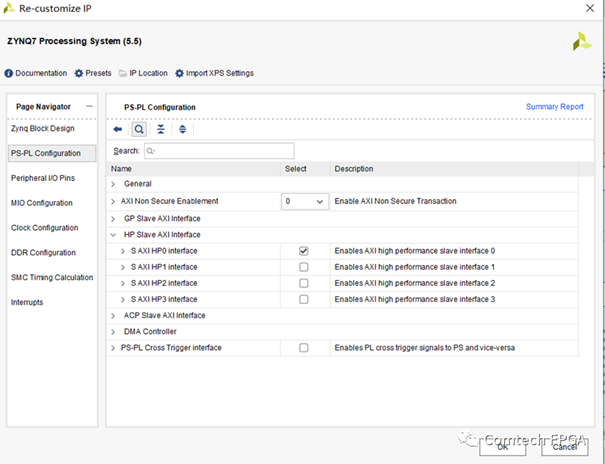Enable S AXI HP1 interface checkbox

[x=304, y=267]
